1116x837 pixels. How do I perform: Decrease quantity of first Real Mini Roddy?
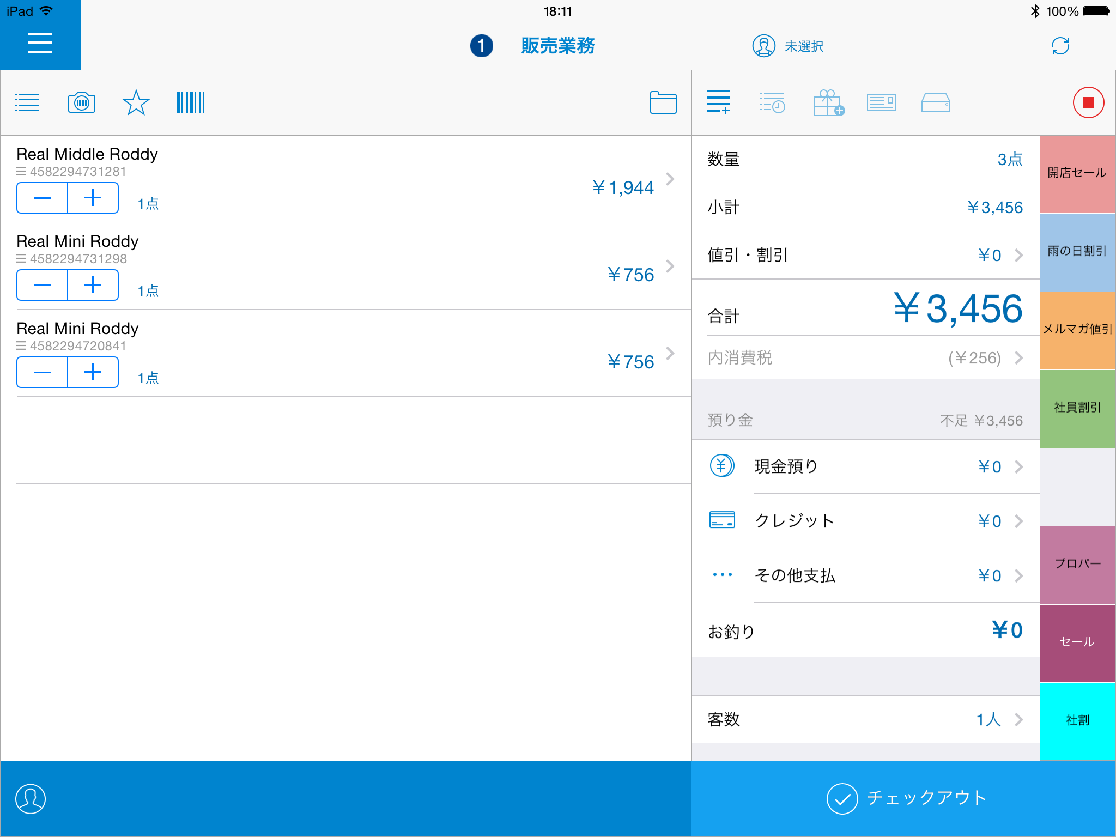pyautogui.click(x=42, y=285)
